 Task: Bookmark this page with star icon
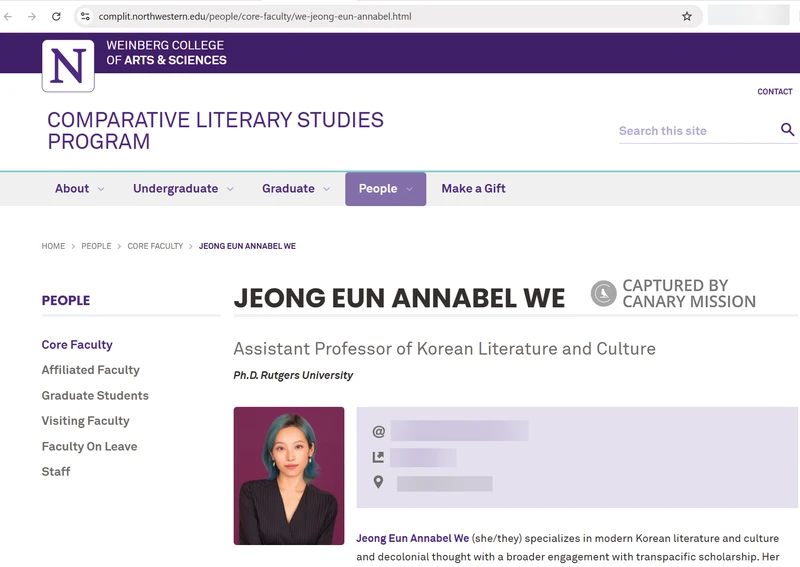(x=687, y=17)
